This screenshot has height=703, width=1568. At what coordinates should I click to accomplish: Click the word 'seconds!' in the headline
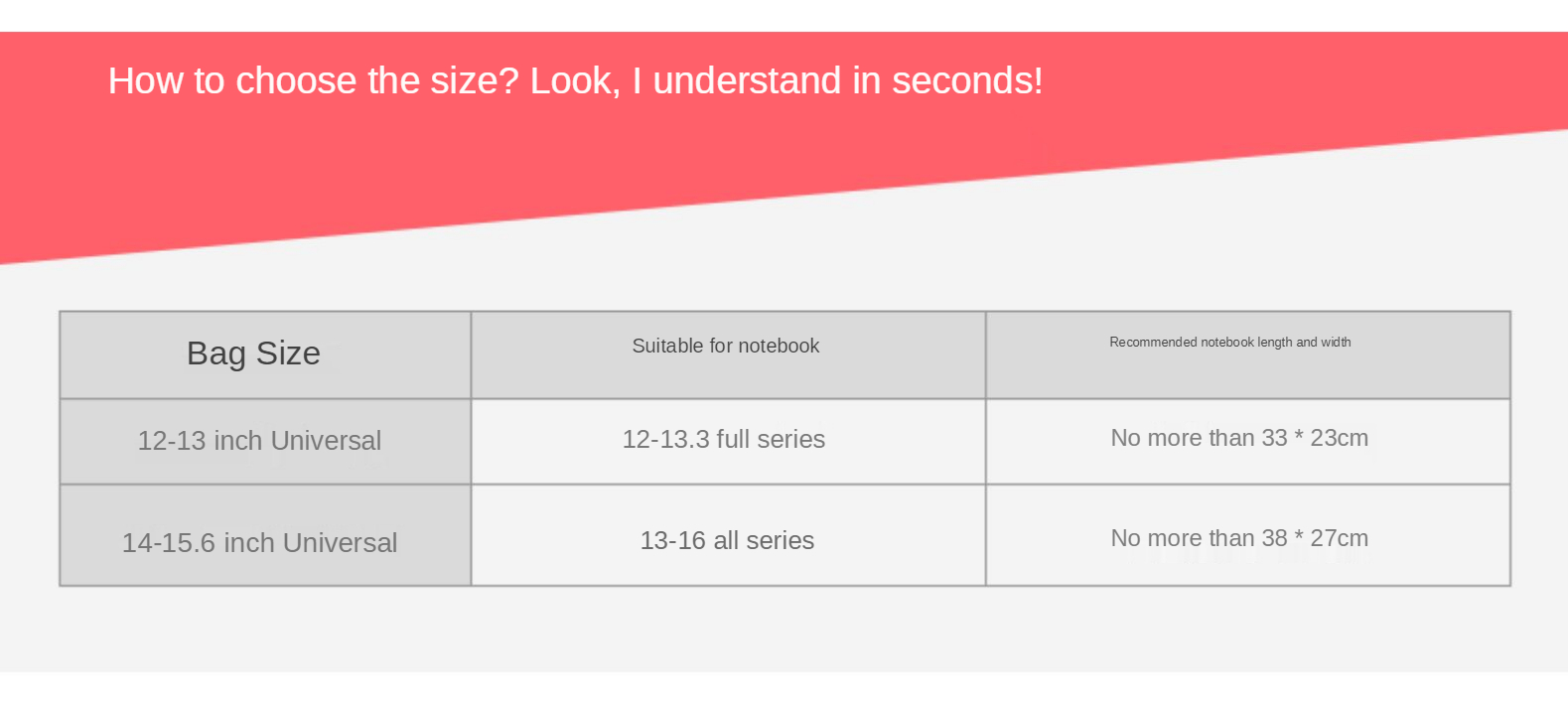tap(967, 80)
